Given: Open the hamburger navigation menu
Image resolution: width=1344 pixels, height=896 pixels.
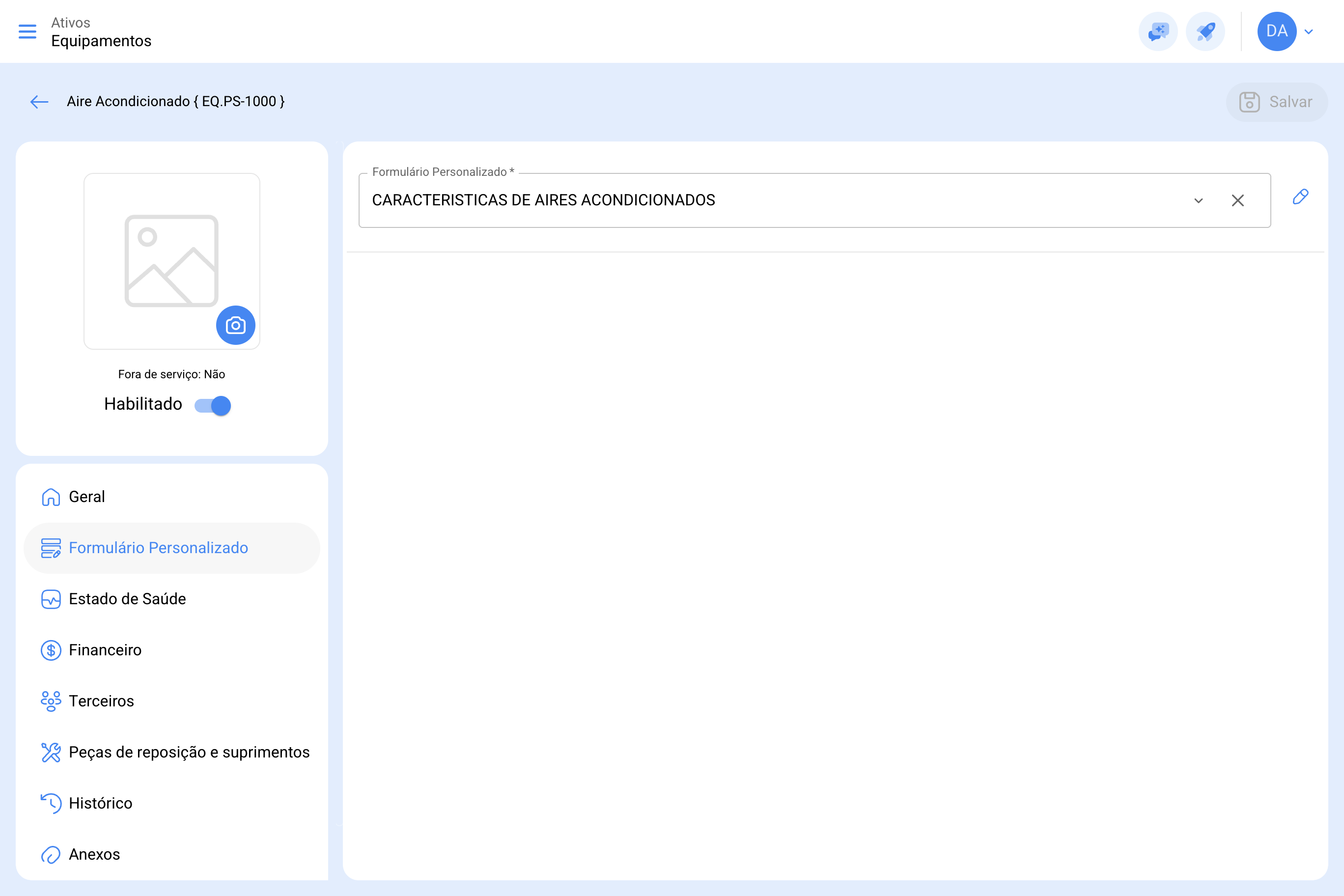Looking at the screenshot, I should 28,31.
